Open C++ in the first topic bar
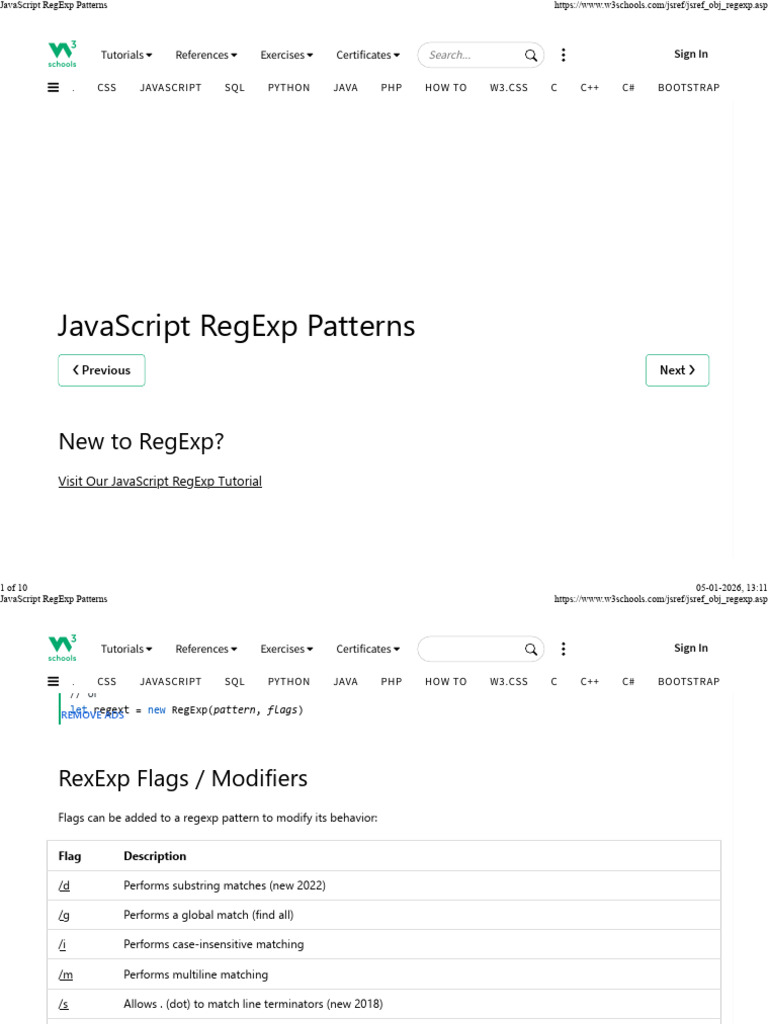This screenshot has height=1024, width=768. click(590, 88)
